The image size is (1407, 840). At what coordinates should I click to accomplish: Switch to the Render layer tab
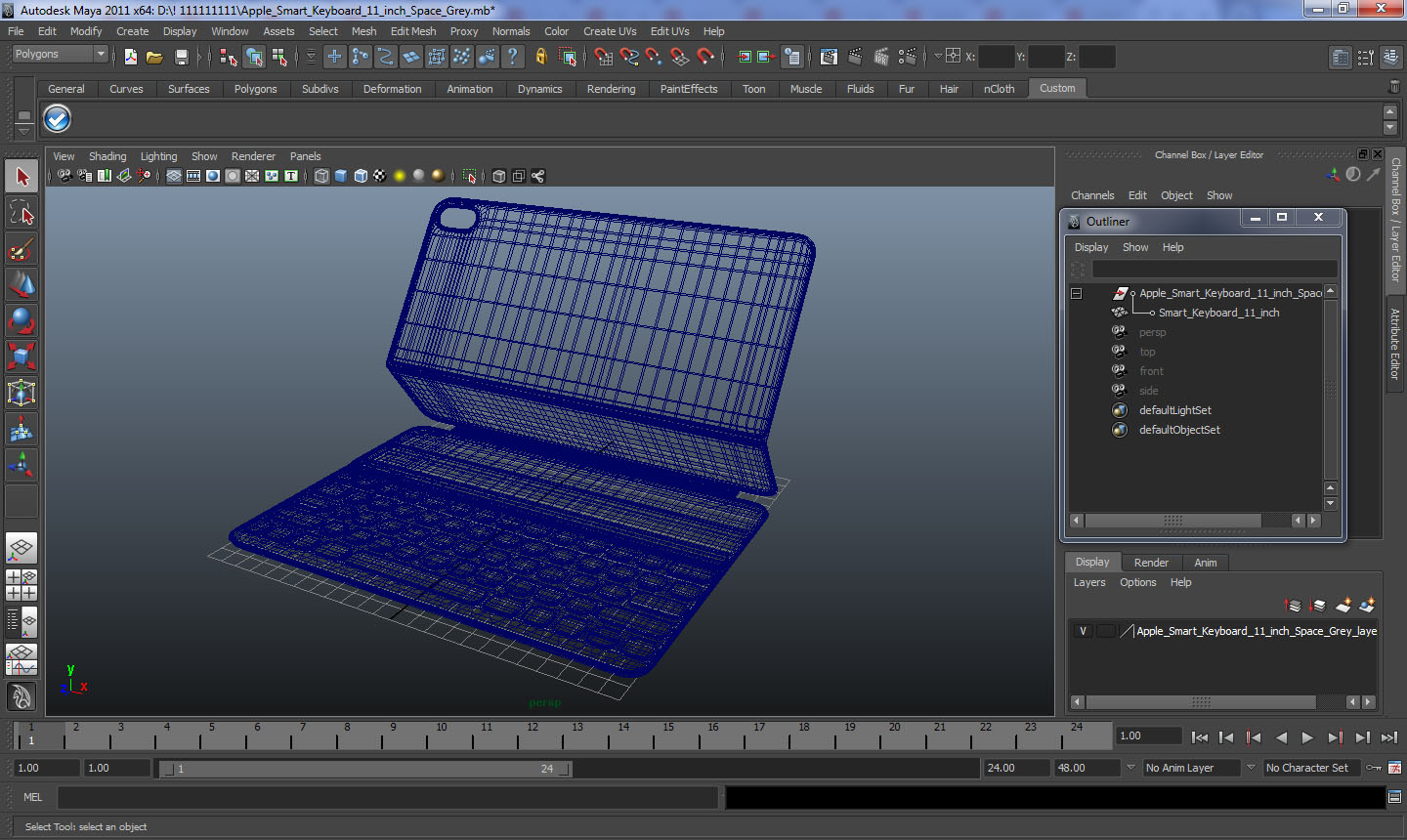[1151, 563]
